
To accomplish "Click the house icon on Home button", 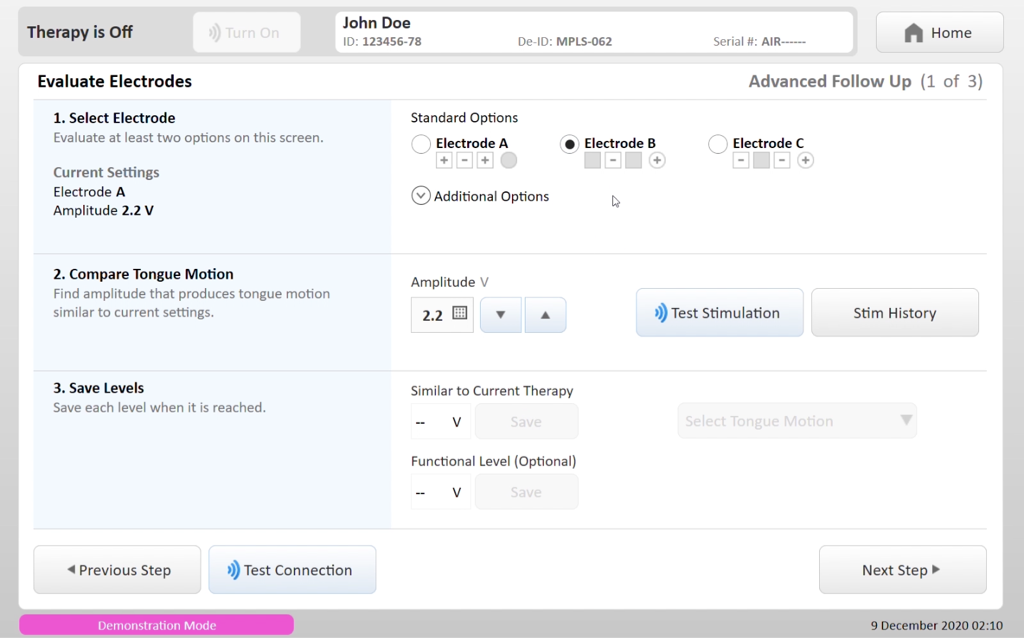I will (x=914, y=33).
